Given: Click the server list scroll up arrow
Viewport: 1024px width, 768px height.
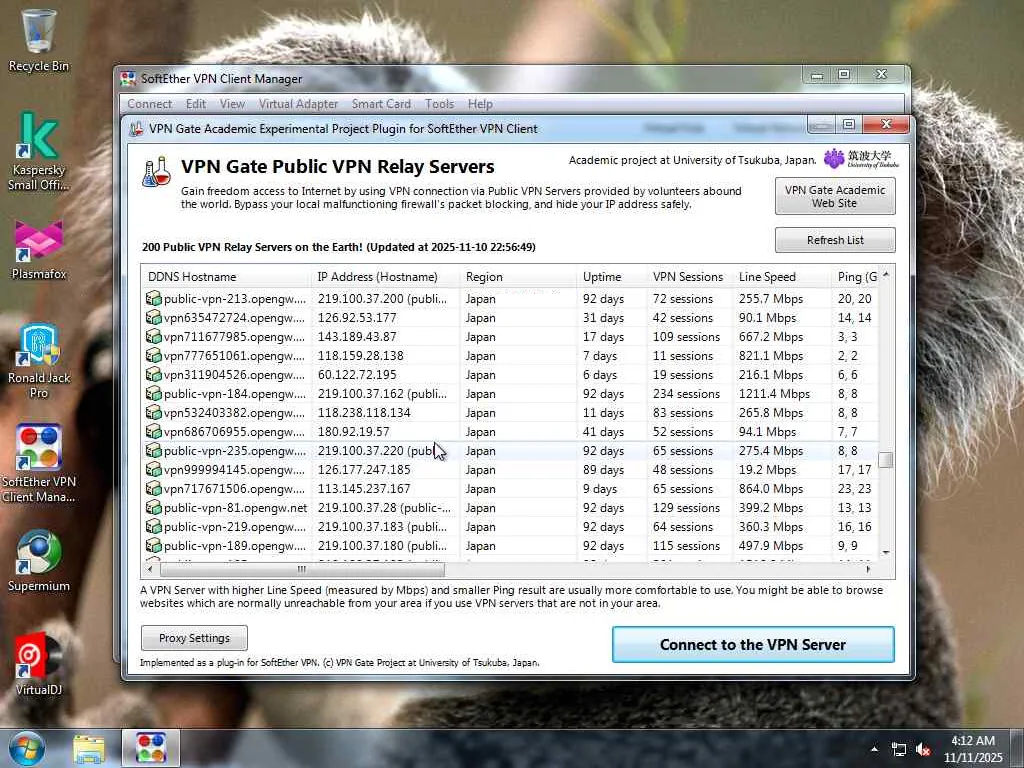Looking at the screenshot, I should (x=886, y=275).
